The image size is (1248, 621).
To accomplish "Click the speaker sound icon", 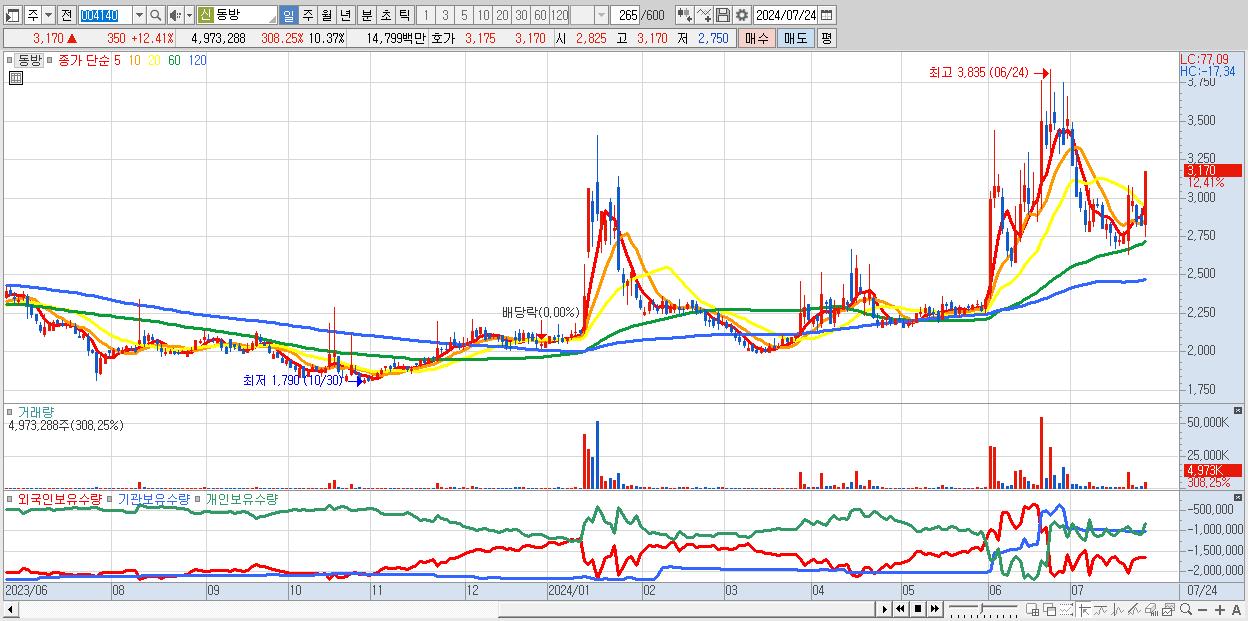I will click(175, 16).
